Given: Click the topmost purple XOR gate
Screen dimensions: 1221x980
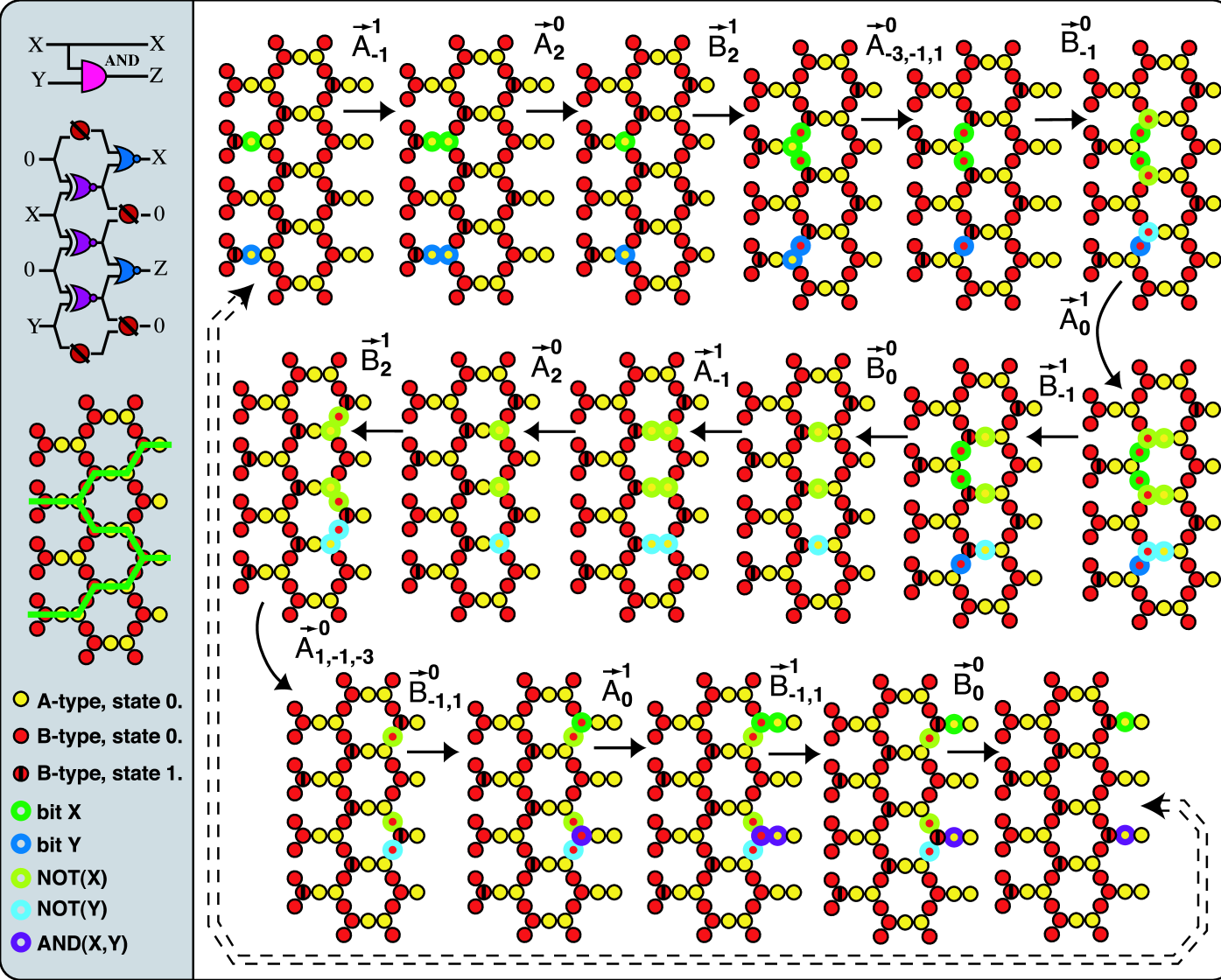Looking at the screenshot, I should [81, 185].
